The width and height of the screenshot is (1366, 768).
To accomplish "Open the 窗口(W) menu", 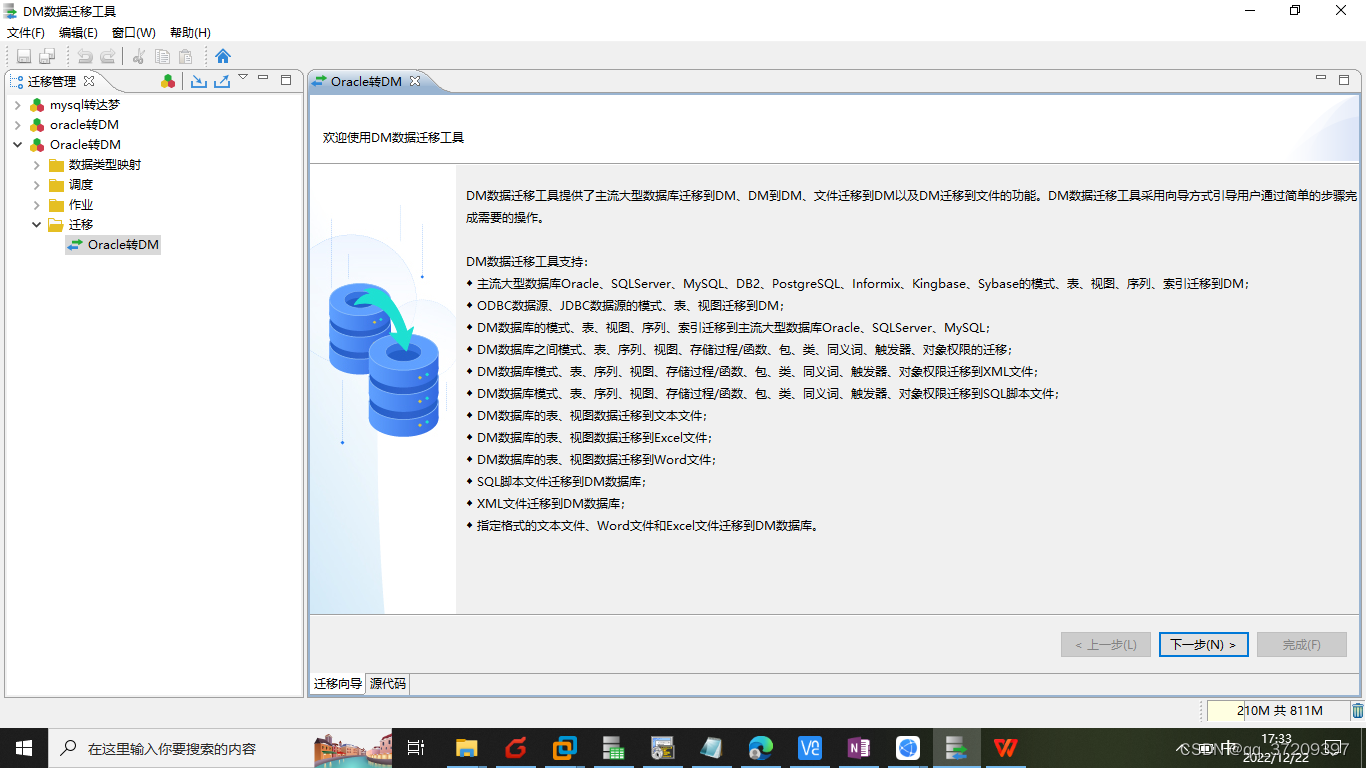I will 134,33.
